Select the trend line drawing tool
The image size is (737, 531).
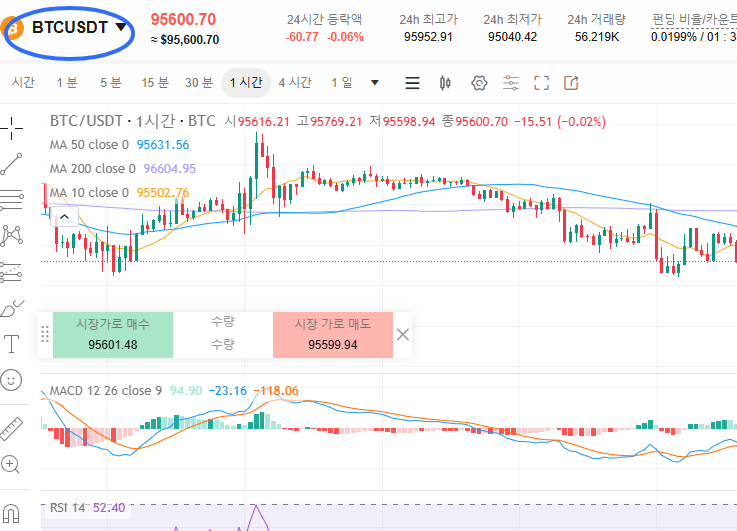[x=12, y=163]
